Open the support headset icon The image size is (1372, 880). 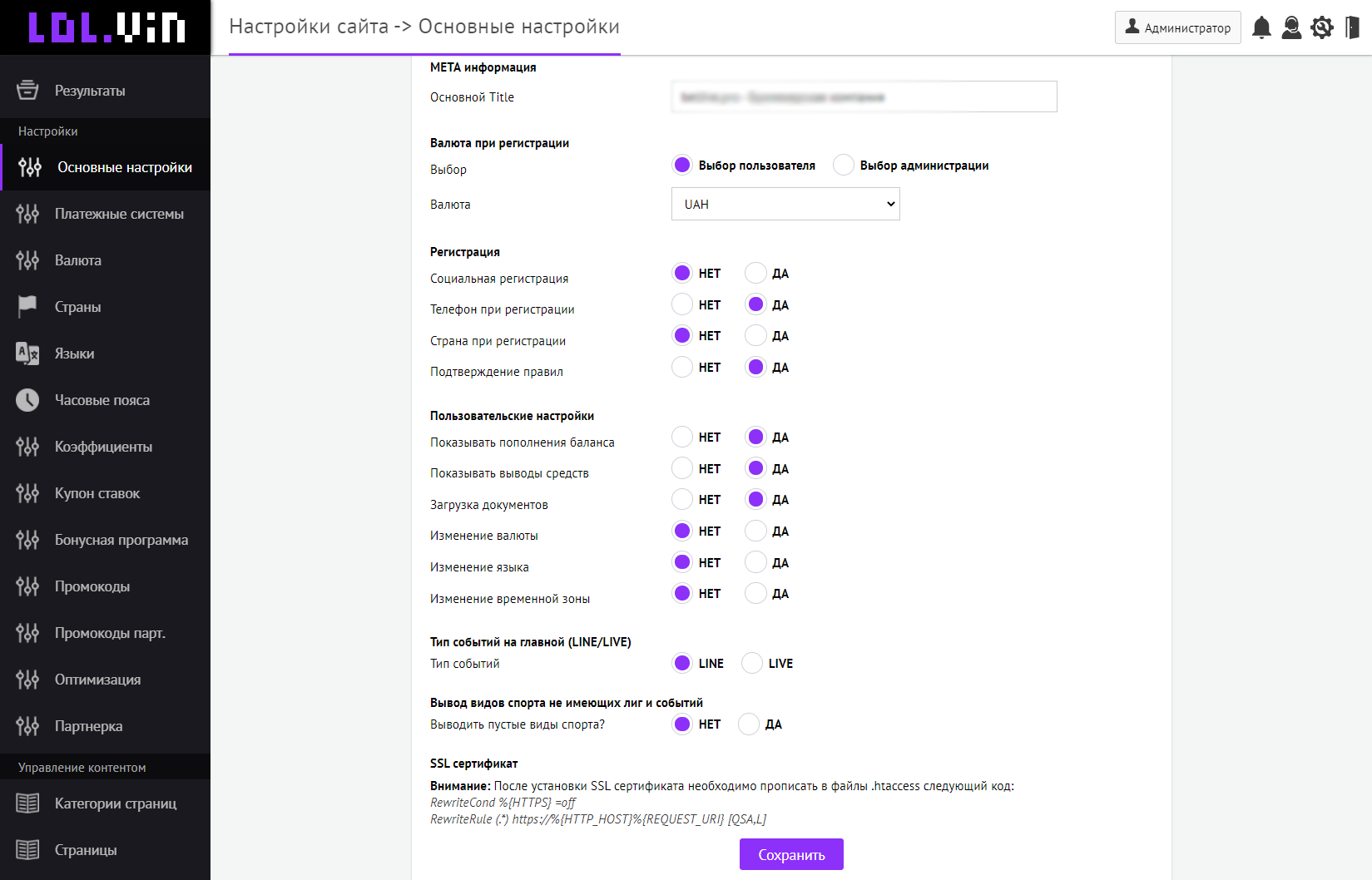pyautogui.click(x=1291, y=27)
